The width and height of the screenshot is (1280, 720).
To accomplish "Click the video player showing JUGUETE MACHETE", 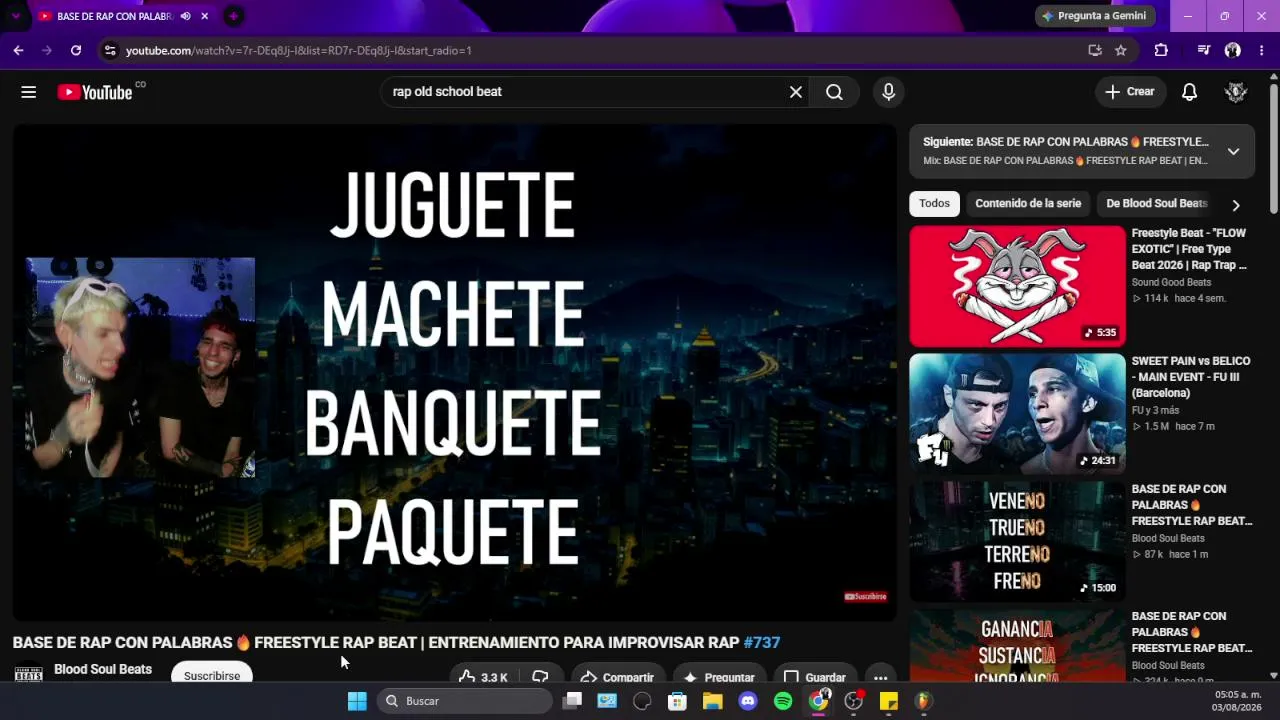I will pyautogui.click(x=454, y=372).
